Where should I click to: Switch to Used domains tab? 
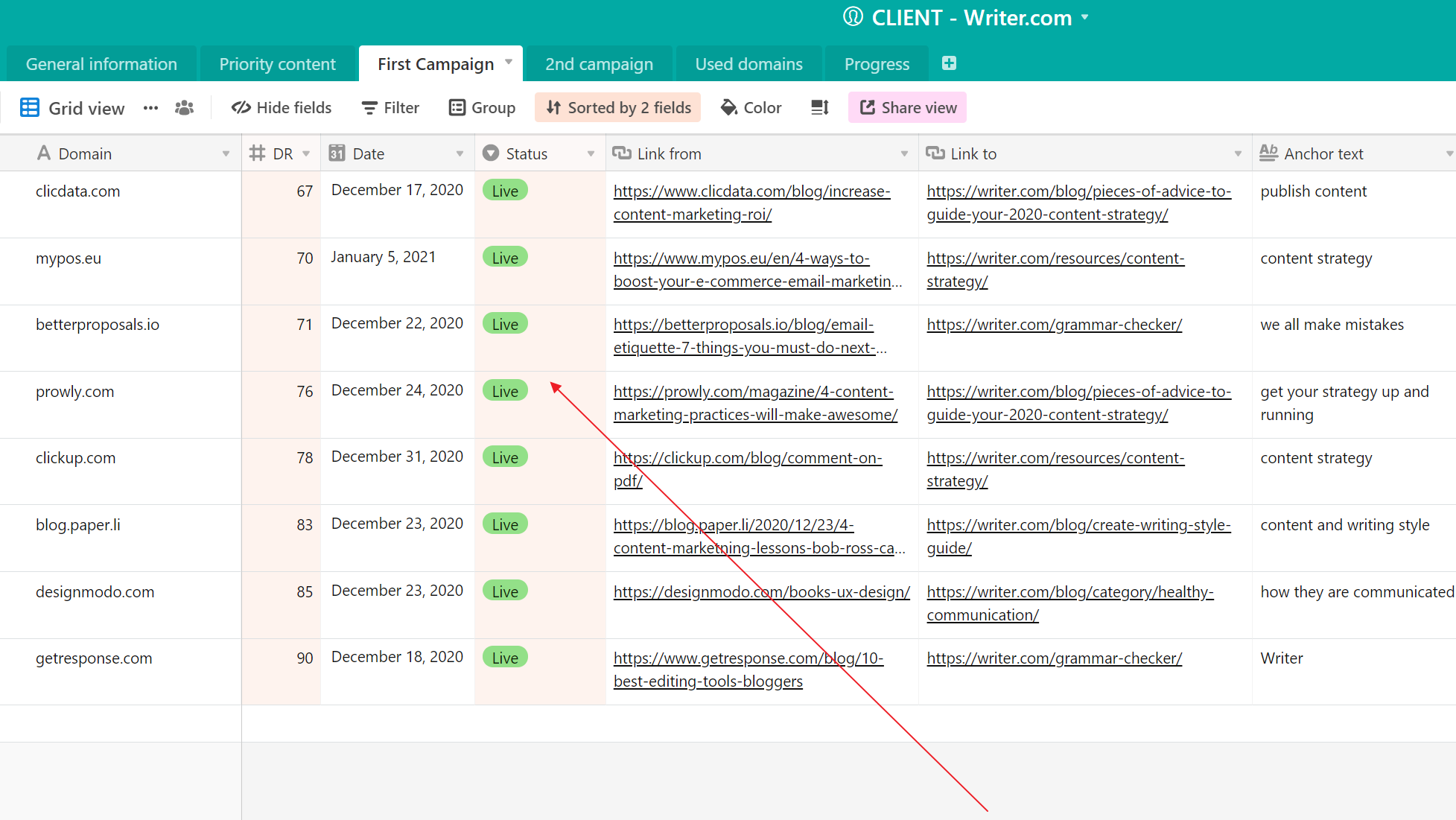click(x=748, y=64)
